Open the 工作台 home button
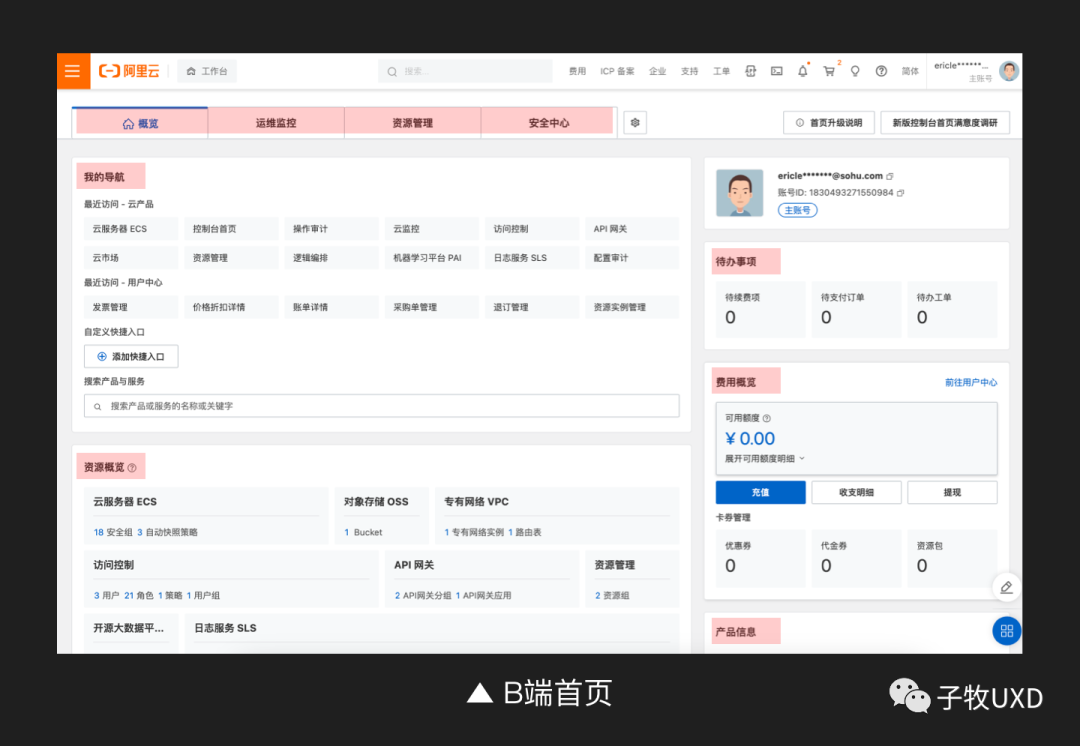 (207, 71)
